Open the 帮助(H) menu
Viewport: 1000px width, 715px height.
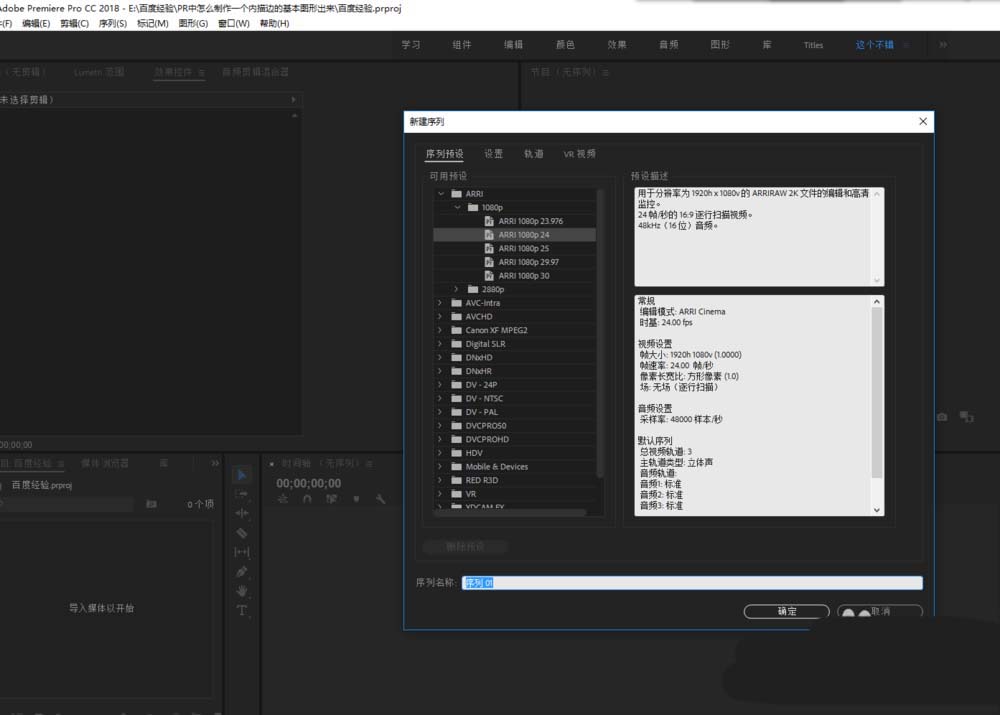click(274, 24)
